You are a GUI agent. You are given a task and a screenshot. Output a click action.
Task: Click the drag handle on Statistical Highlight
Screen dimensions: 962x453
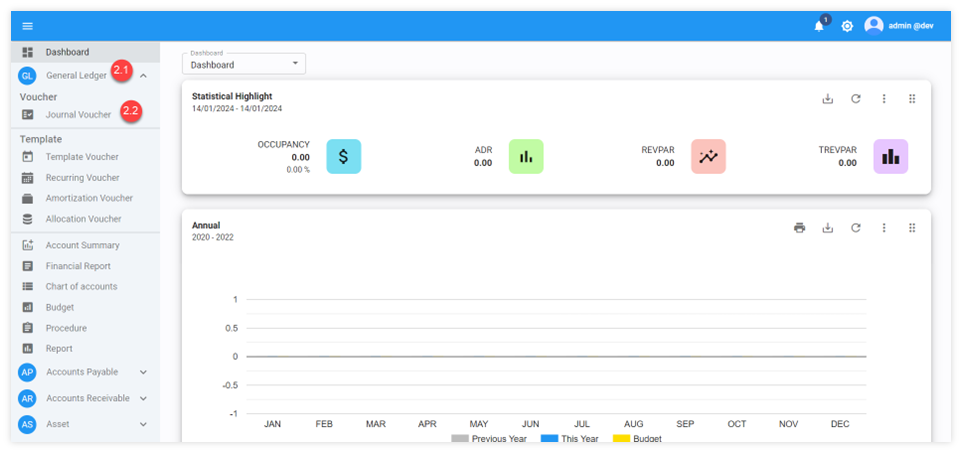tap(911, 99)
